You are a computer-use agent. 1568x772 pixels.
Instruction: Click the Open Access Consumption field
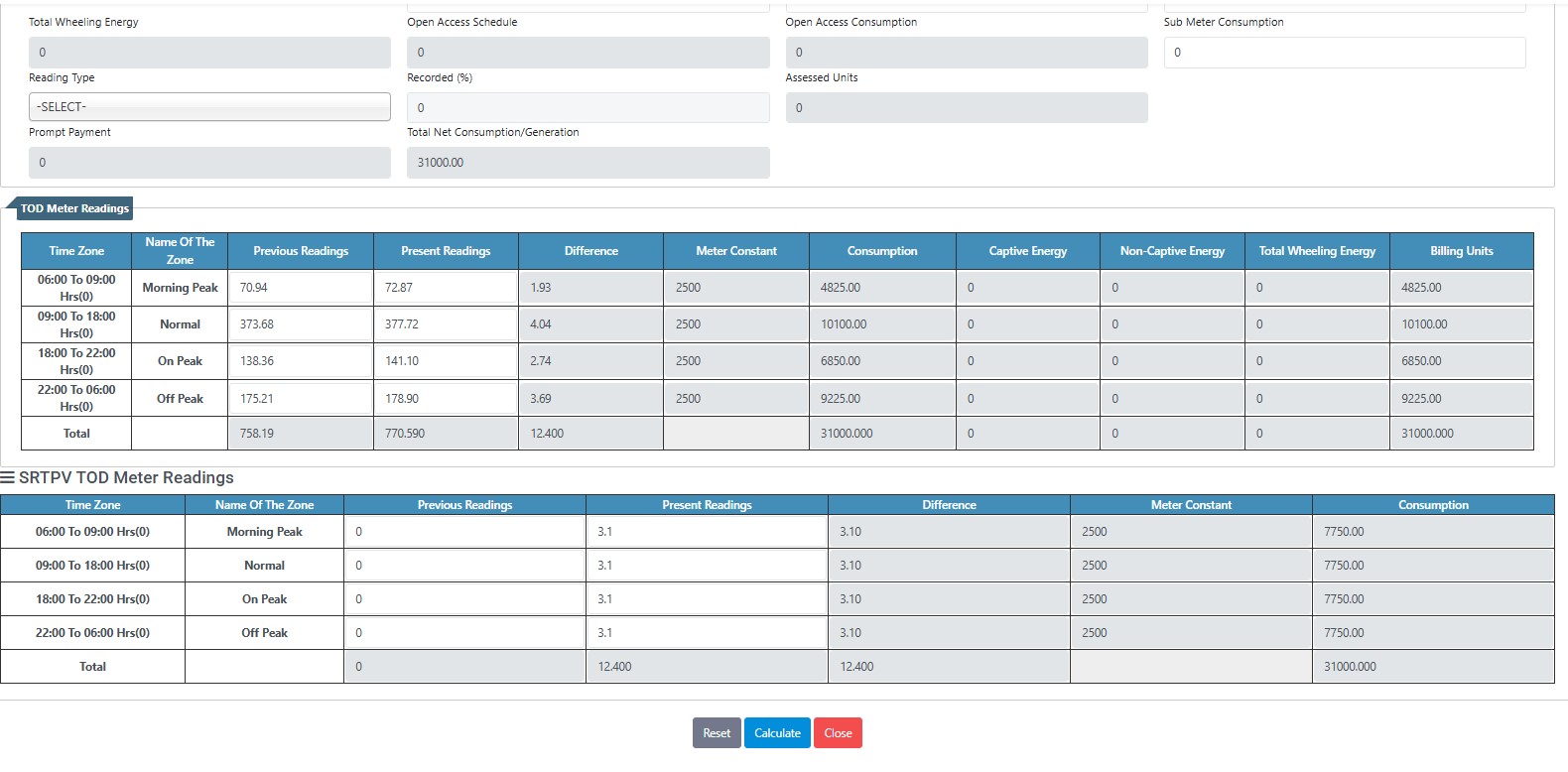pos(967,53)
